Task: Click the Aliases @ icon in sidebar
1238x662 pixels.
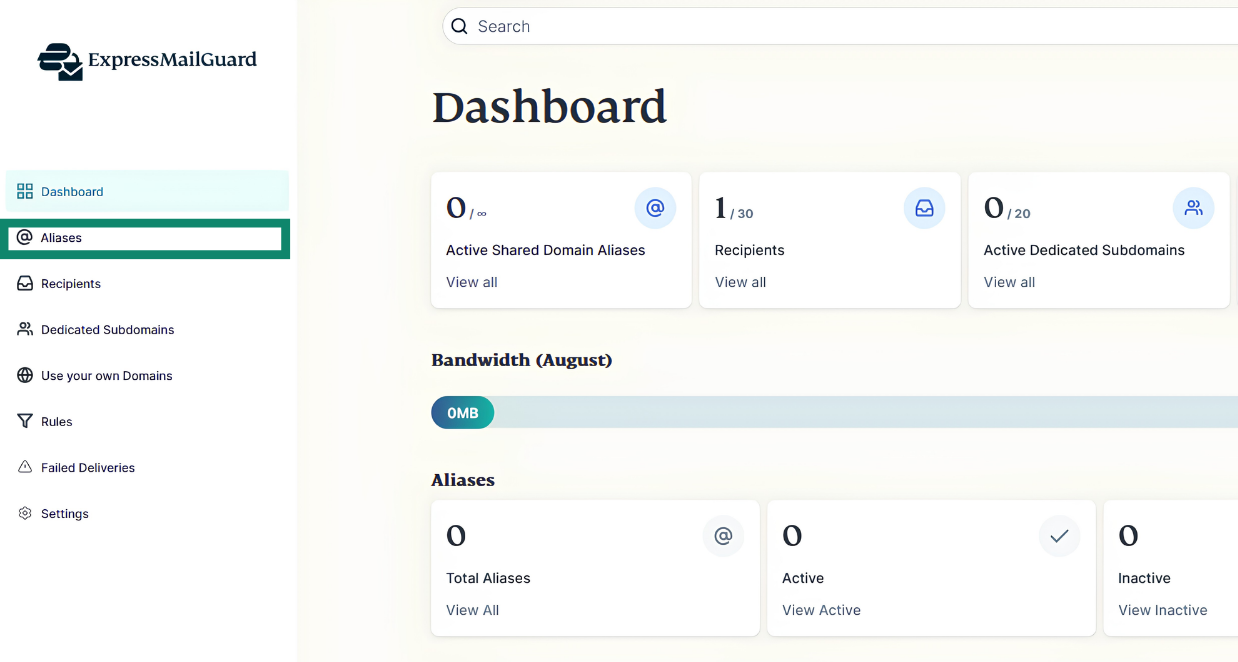Action: (x=25, y=237)
